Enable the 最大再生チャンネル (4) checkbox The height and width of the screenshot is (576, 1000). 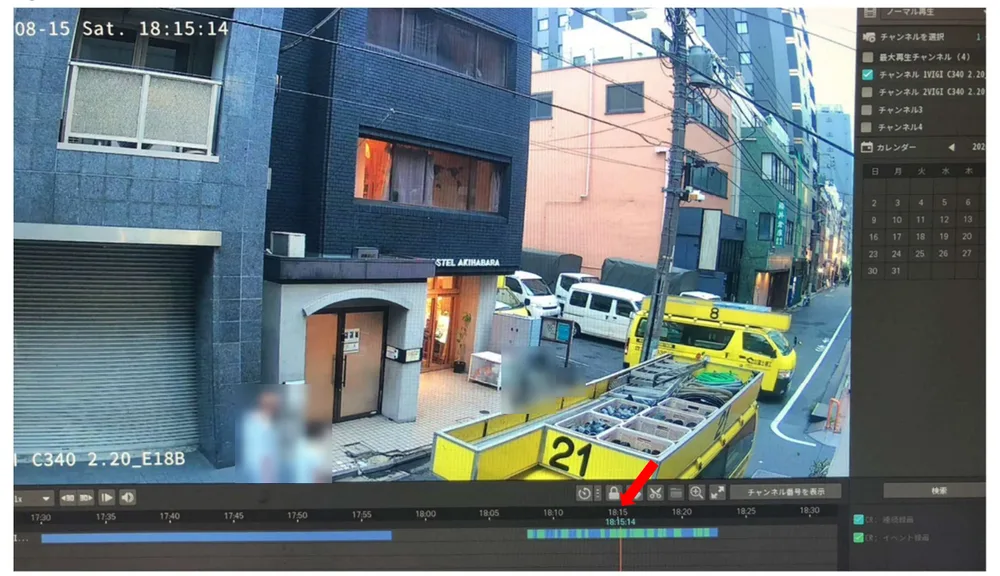pyautogui.click(x=867, y=57)
